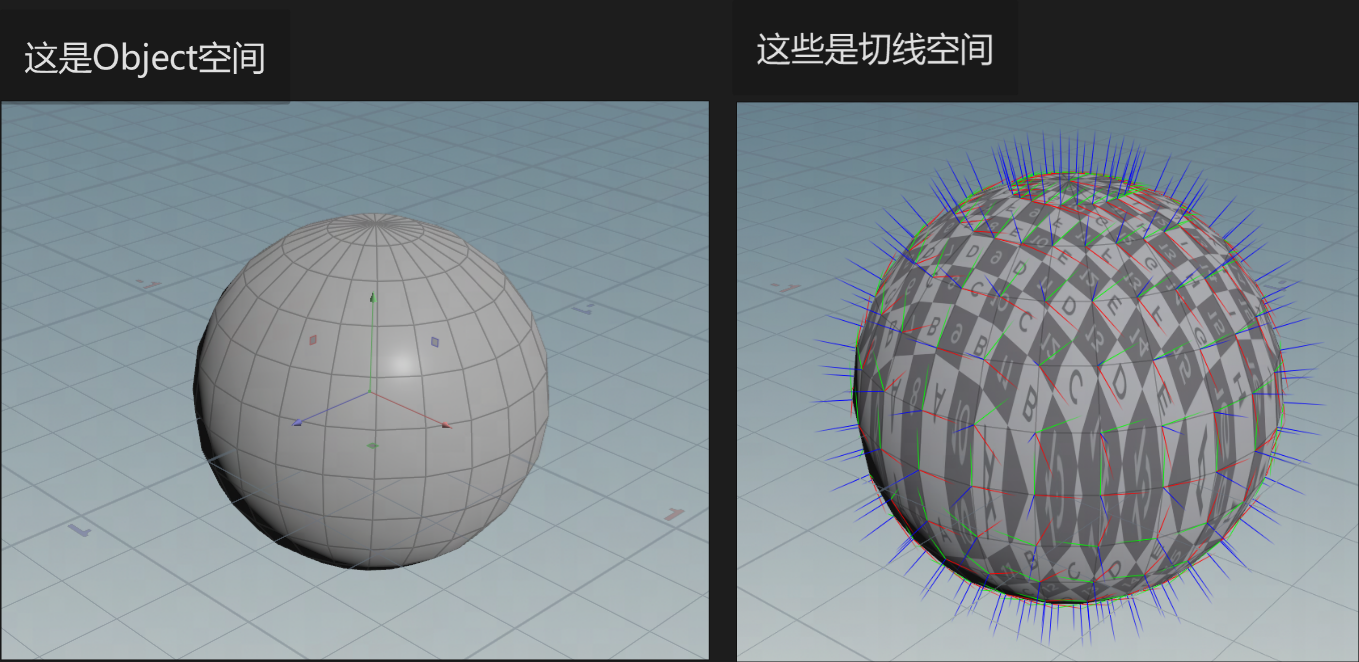Click the blue square plane handle of gizmo
Viewport: 1359px width, 662px height.
click(435, 341)
